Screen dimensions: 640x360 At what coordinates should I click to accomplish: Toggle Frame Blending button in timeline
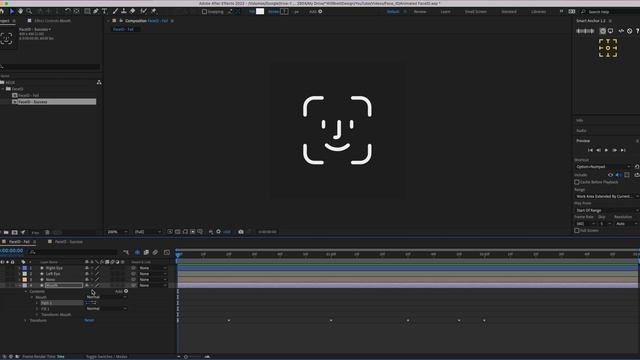click(x=146, y=252)
